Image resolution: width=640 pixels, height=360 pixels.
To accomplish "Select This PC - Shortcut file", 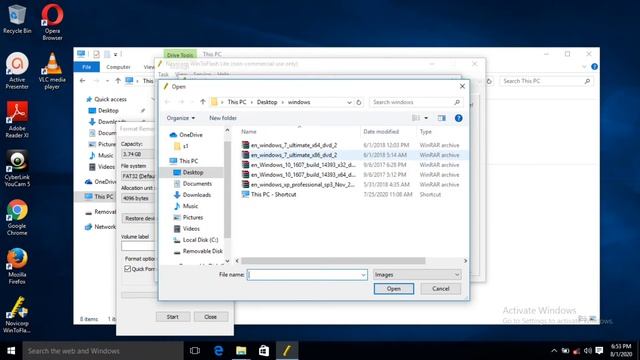I will 269,194.
